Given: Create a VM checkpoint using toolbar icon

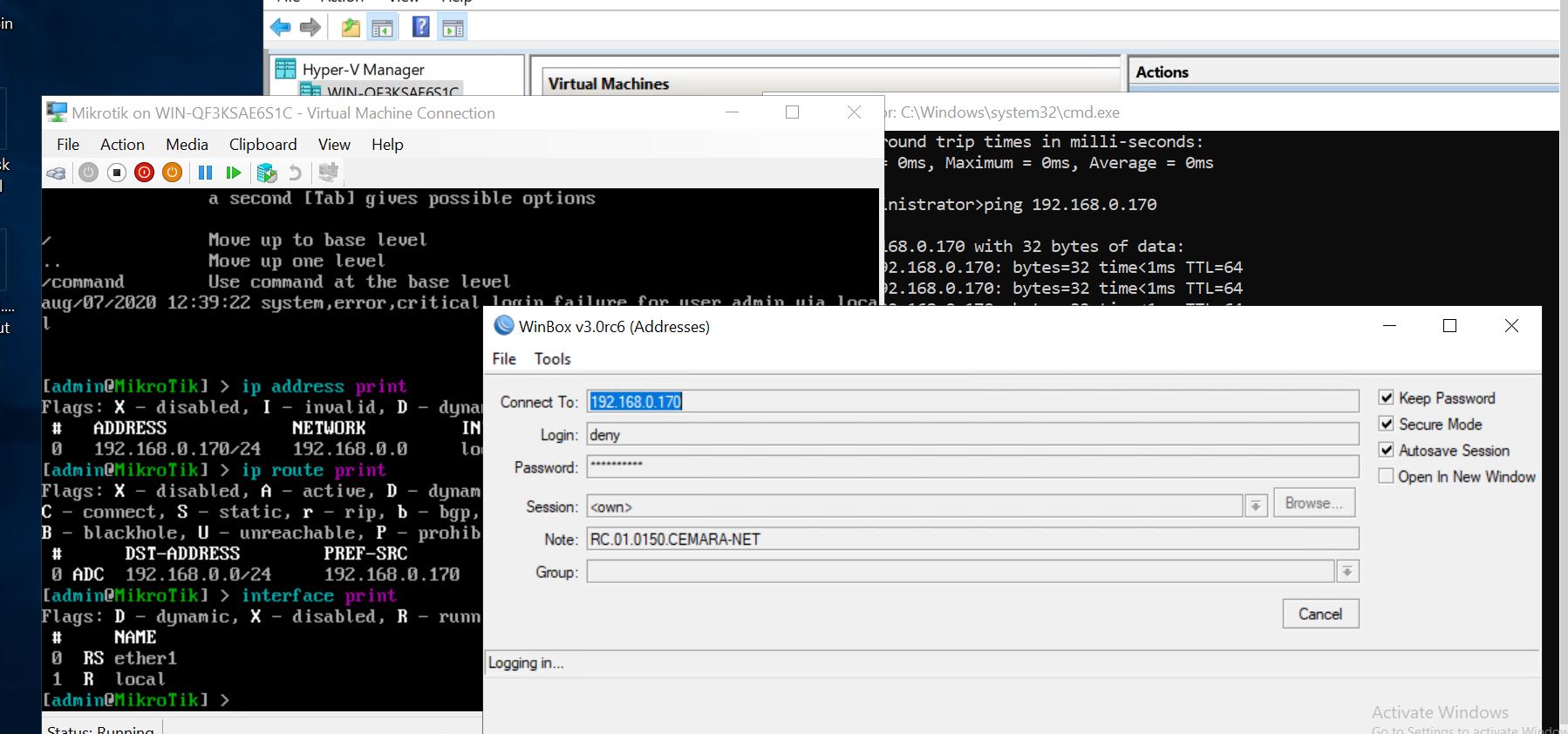Looking at the screenshot, I should tap(267, 173).
